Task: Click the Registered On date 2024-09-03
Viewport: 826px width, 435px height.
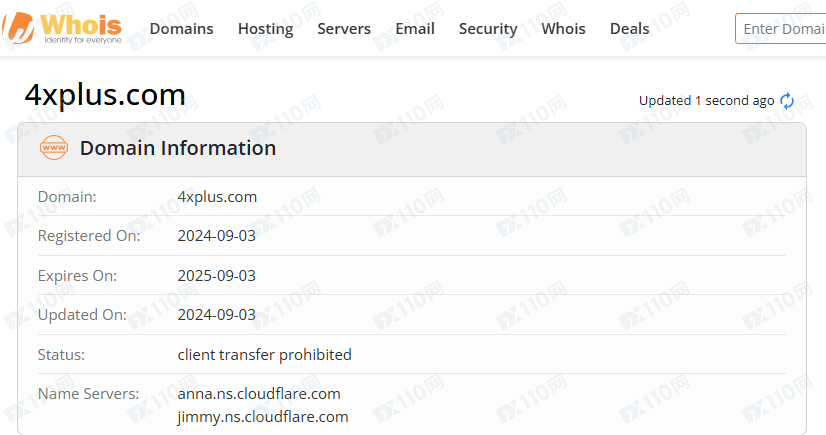Action: (x=217, y=235)
